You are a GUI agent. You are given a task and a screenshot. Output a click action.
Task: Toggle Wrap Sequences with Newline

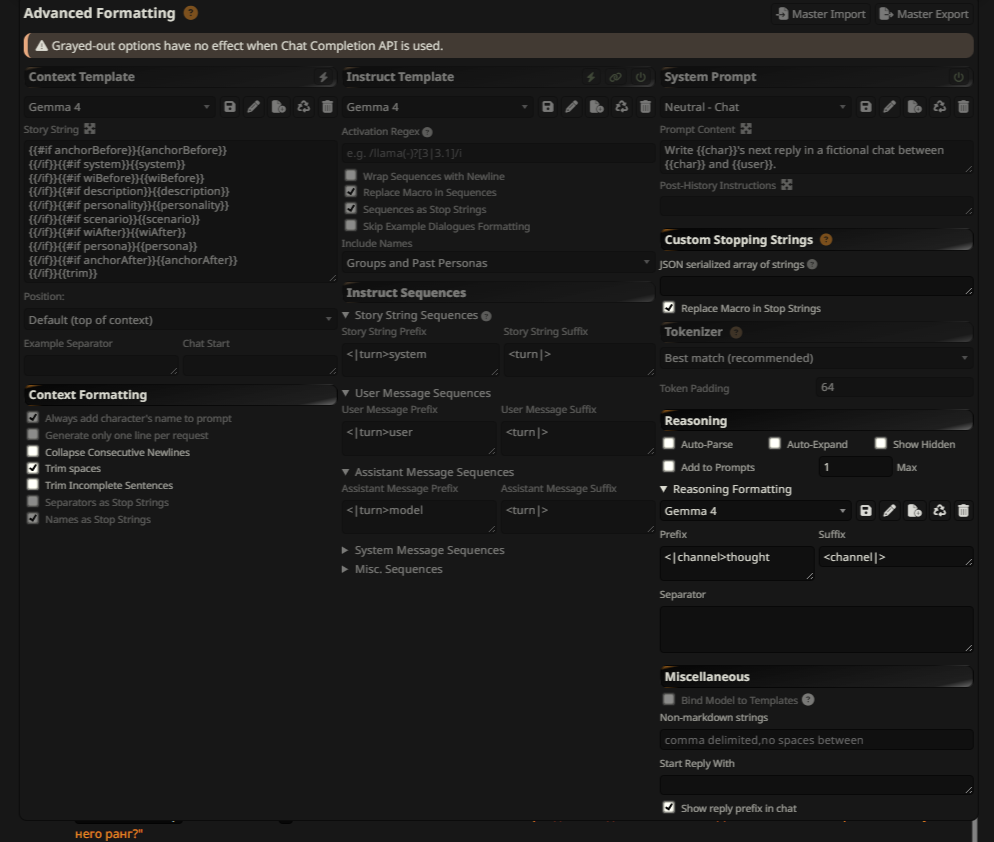point(351,175)
